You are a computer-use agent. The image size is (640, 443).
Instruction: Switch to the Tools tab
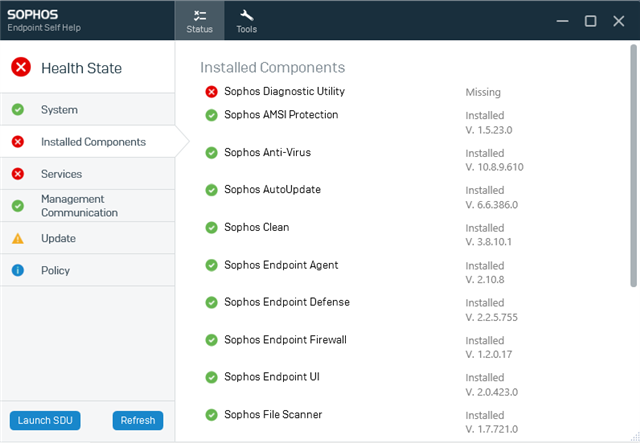247,20
